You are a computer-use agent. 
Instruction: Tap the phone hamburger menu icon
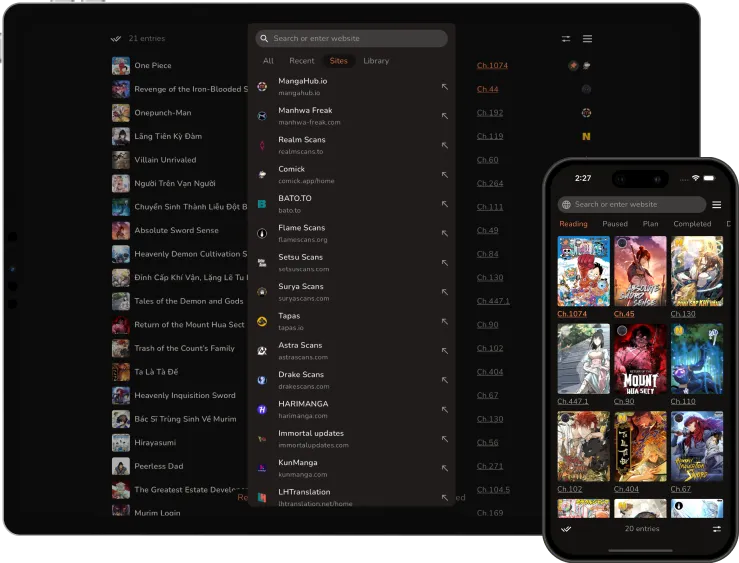click(x=716, y=204)
